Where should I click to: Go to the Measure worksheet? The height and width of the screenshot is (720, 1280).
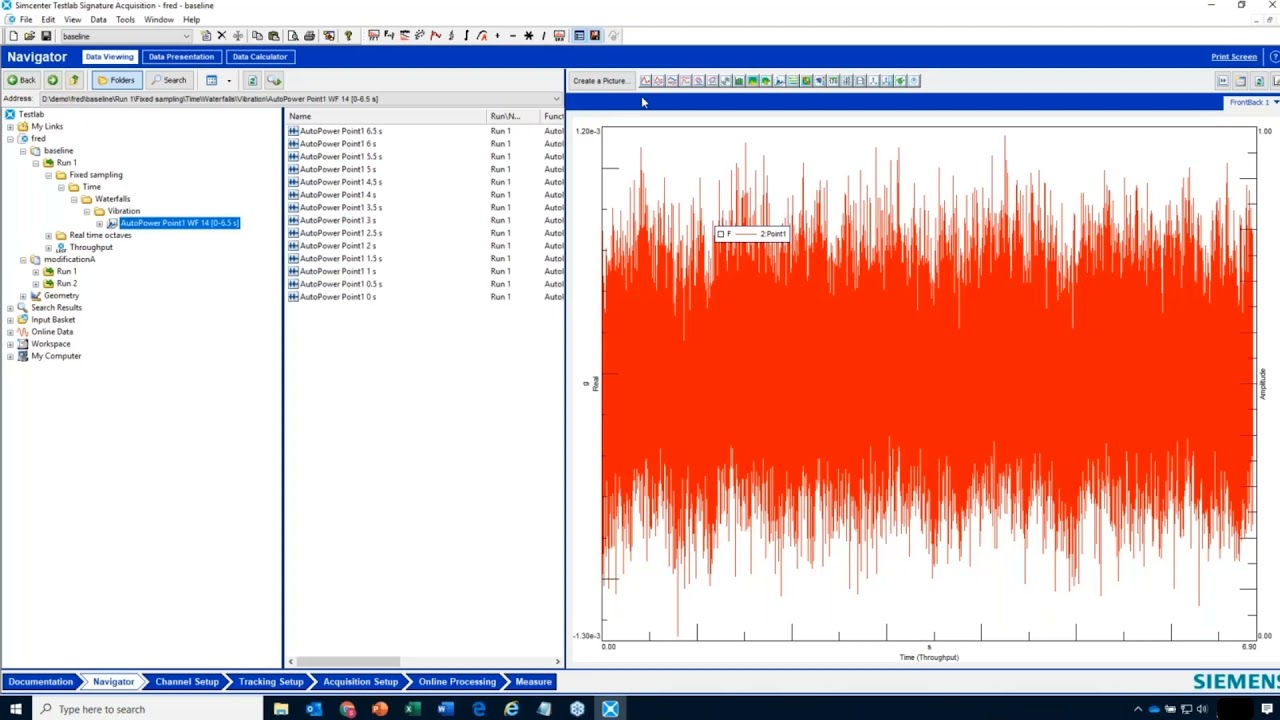(x=533, y=682)
